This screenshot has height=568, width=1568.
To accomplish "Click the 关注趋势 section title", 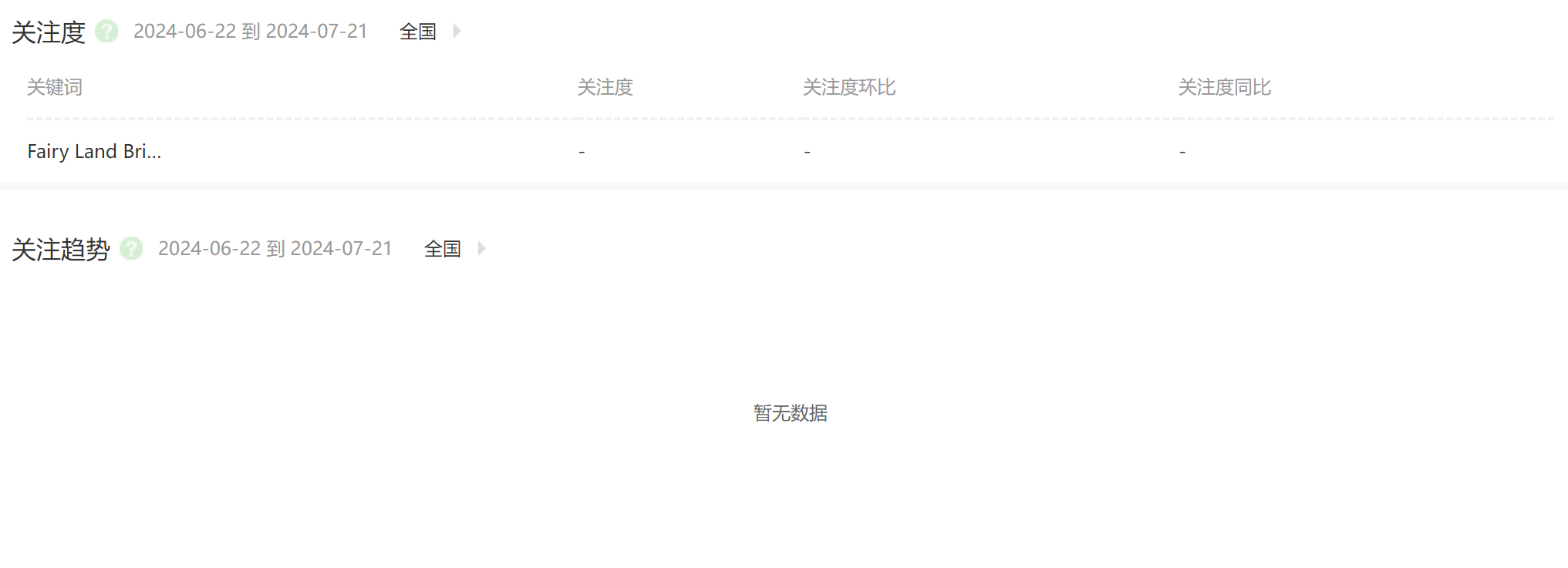I will 61,250.
